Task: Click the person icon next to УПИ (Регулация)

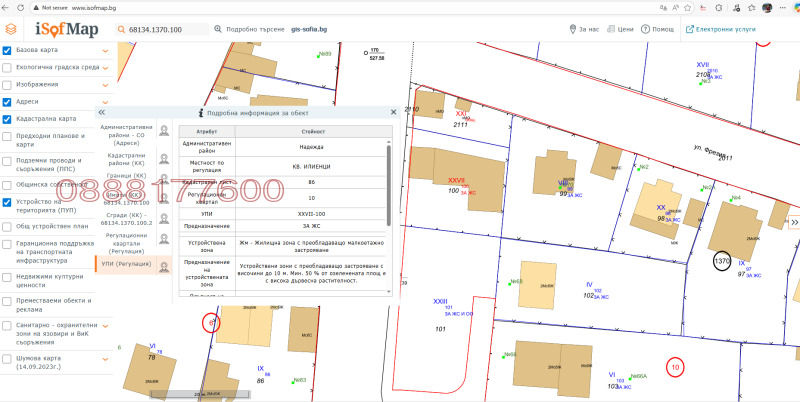Action: click(x=163, y=266)
